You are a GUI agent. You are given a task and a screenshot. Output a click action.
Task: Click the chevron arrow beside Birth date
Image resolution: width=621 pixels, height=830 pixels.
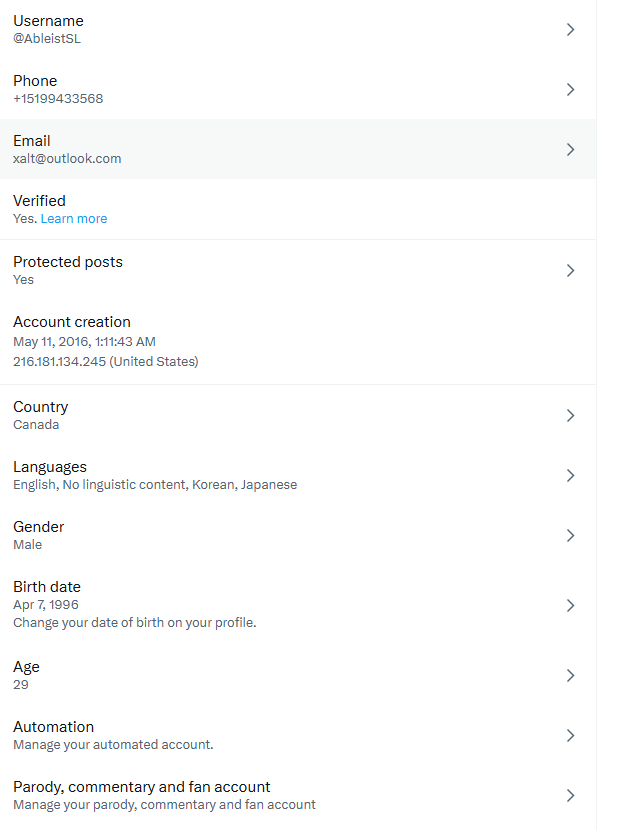[x=570, y=605]
